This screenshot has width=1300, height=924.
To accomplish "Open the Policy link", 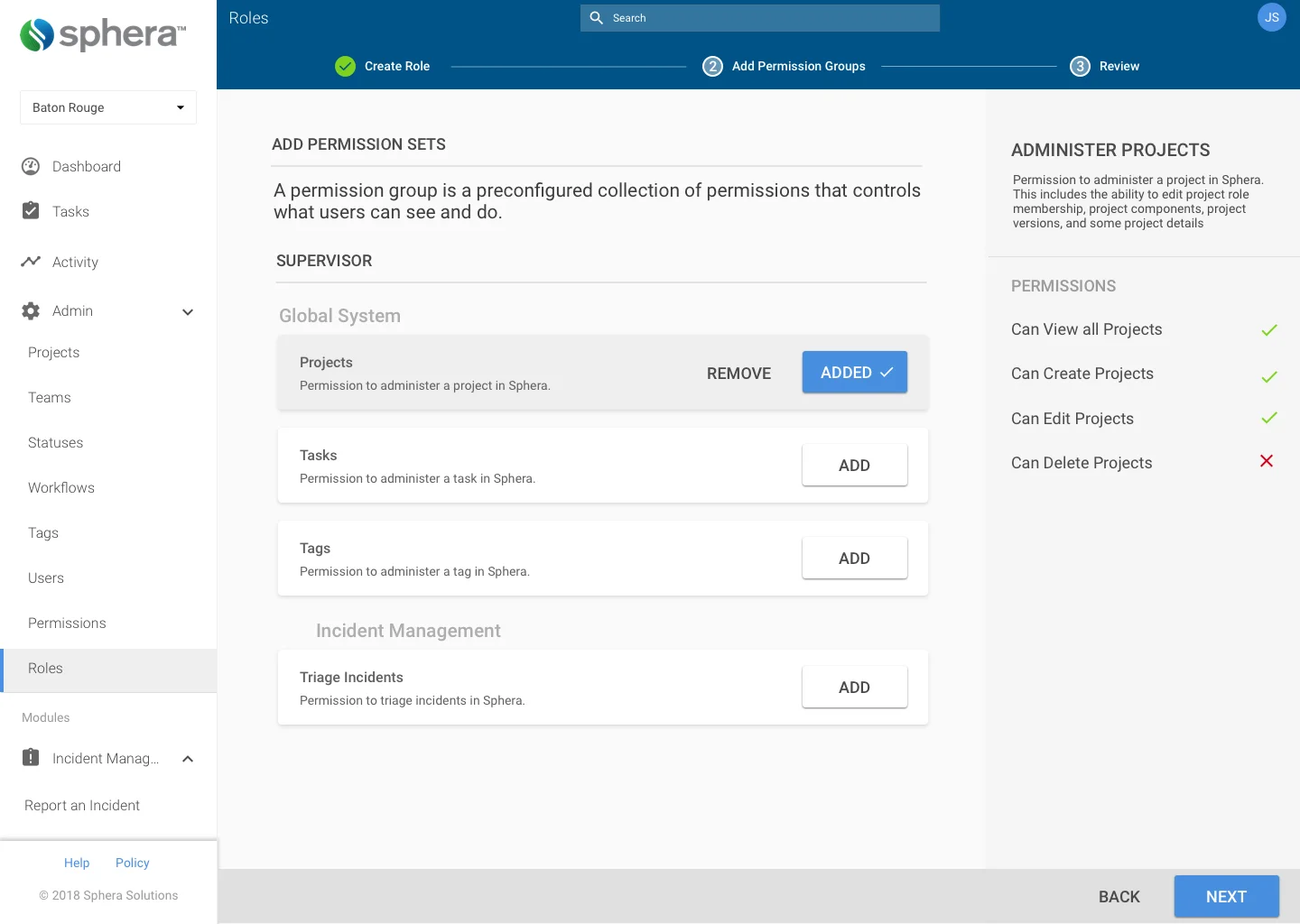I will click(x=132, y=863).
